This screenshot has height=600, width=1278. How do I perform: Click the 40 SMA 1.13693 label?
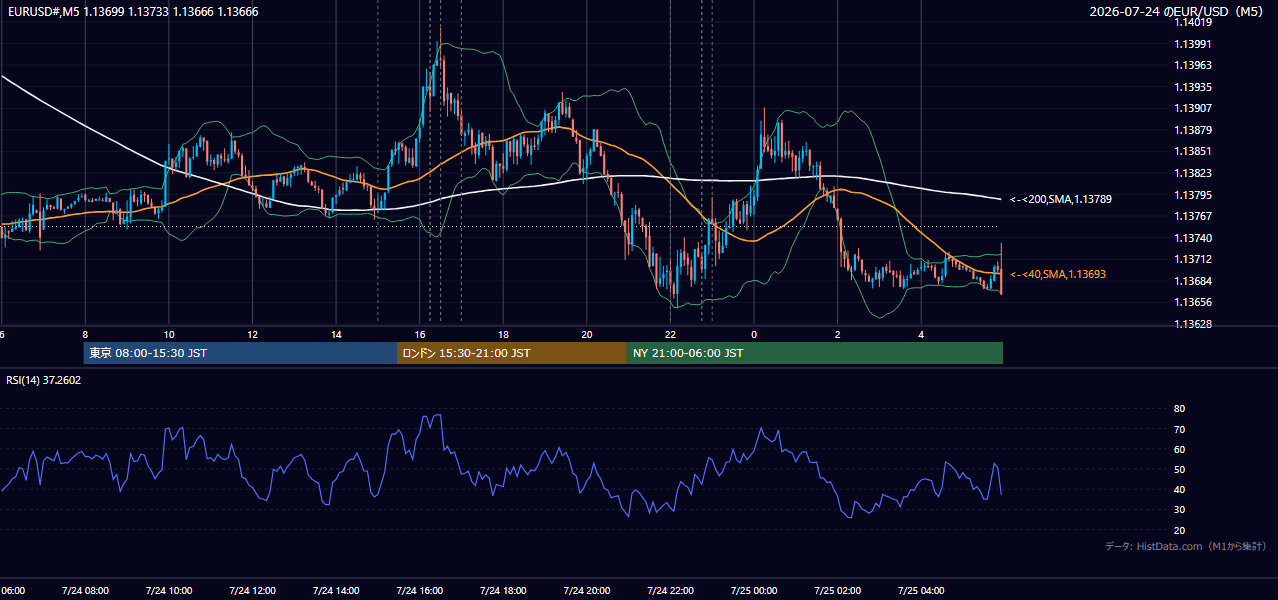click(1057, 274)
